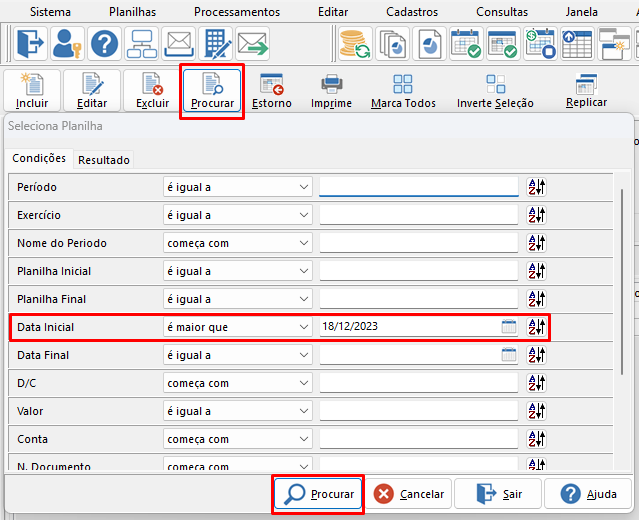Toggle sort for Data Final row

536,355
